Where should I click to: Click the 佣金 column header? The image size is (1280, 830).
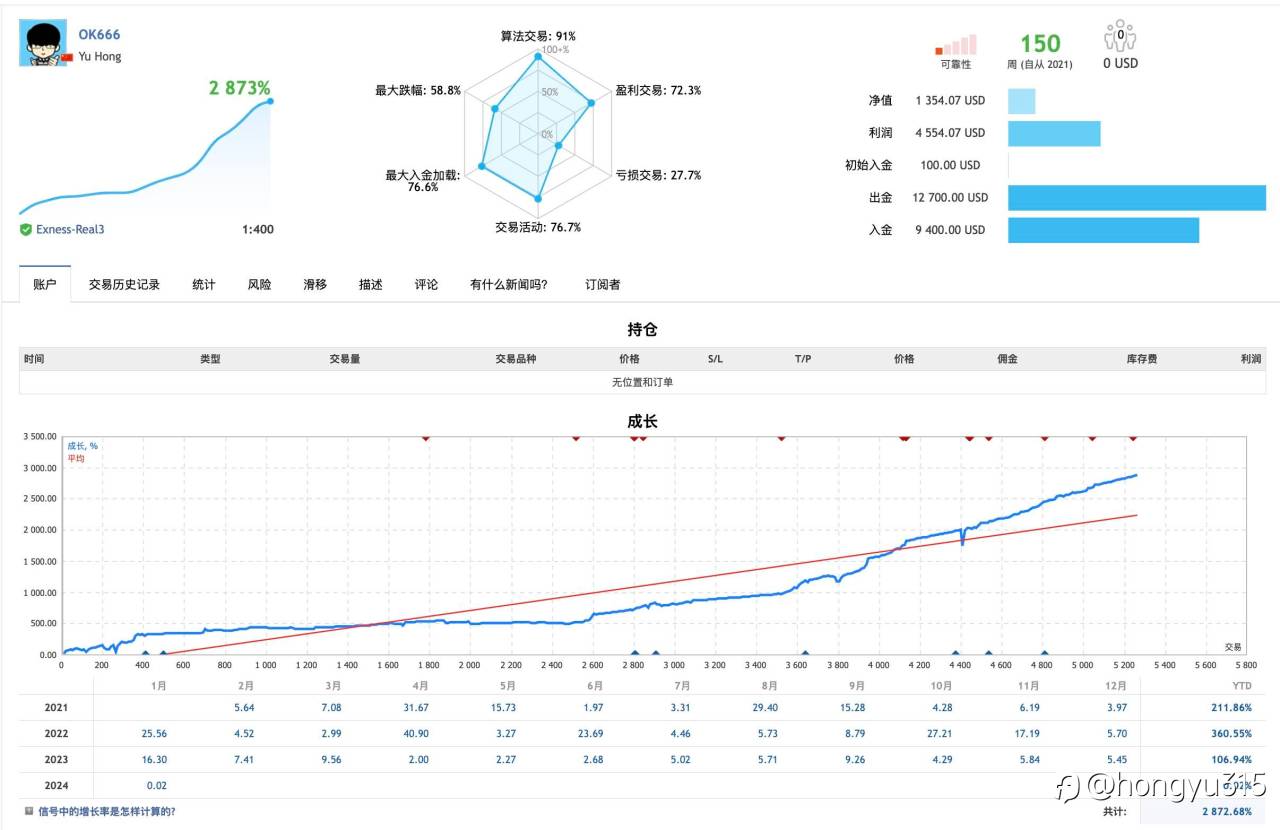point(1007,359)
